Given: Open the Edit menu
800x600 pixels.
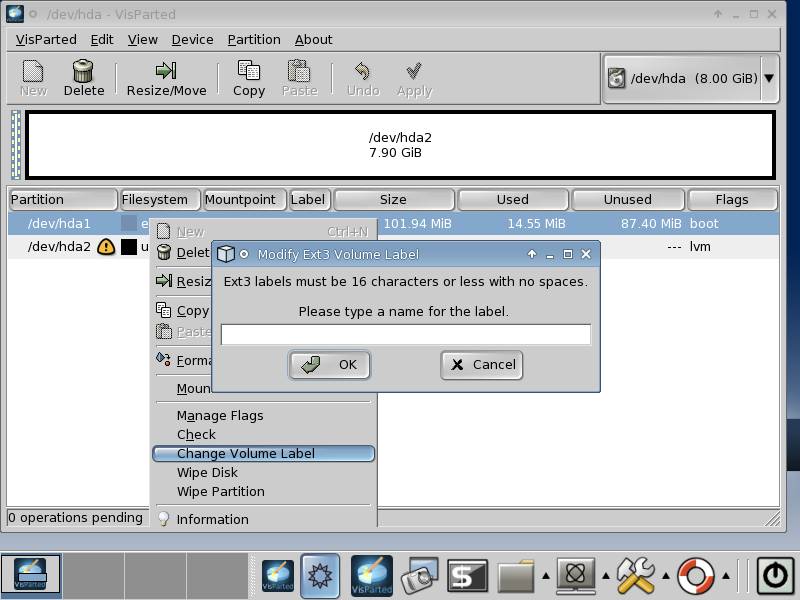Looking at the screenshot, I should [102, 40].
